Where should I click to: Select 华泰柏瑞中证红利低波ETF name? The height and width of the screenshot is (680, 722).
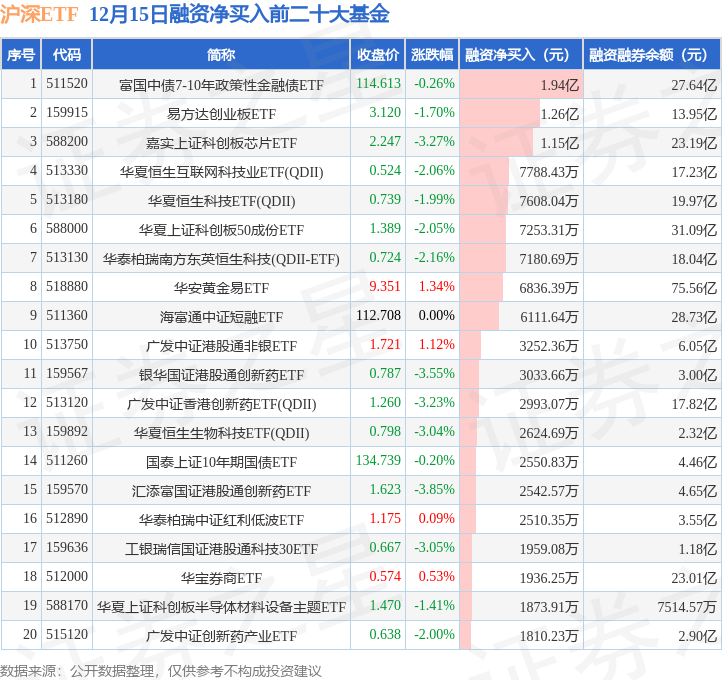coord(221,520)
